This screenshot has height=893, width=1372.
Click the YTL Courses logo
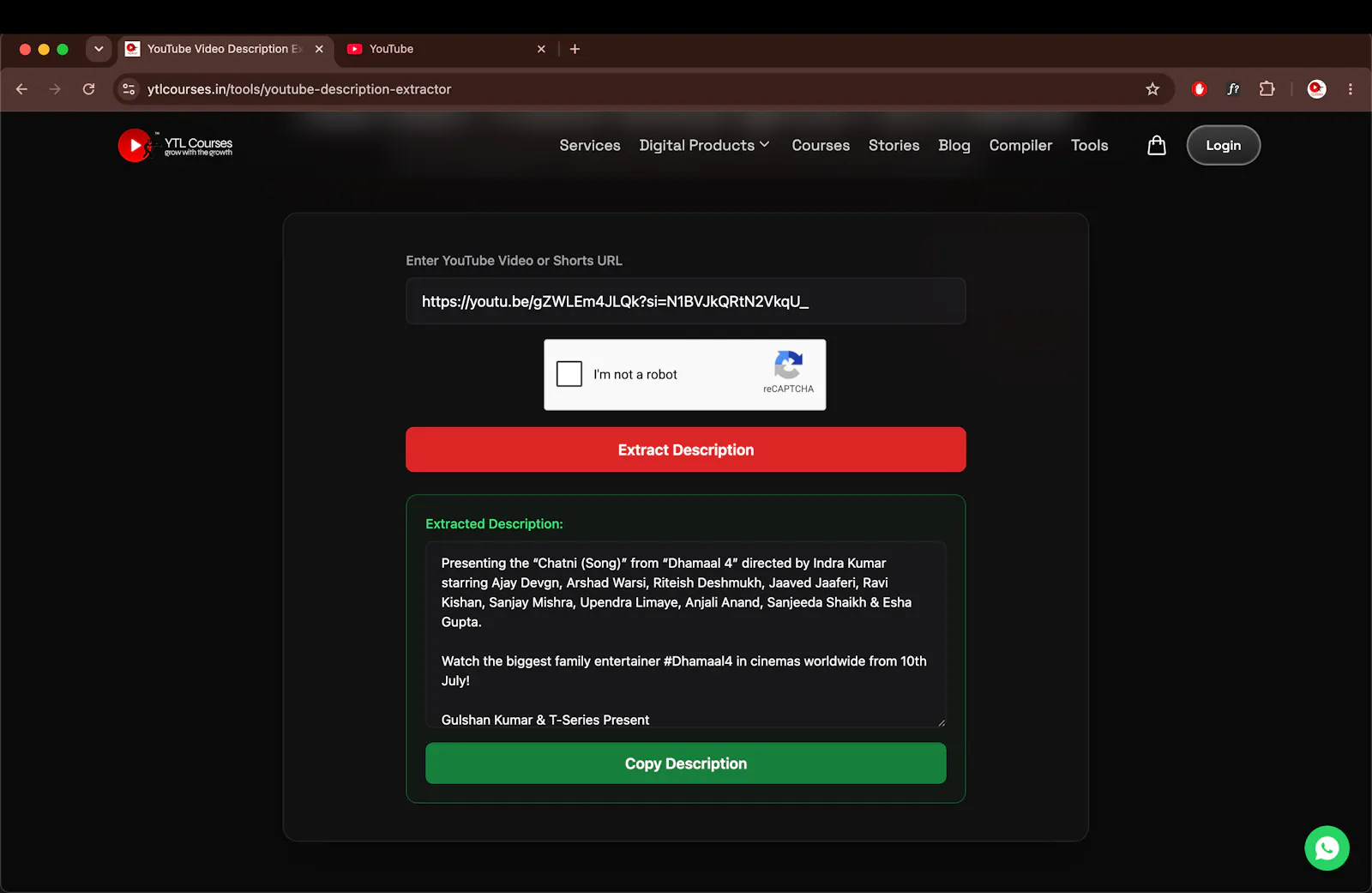click(x=175, y=146)
